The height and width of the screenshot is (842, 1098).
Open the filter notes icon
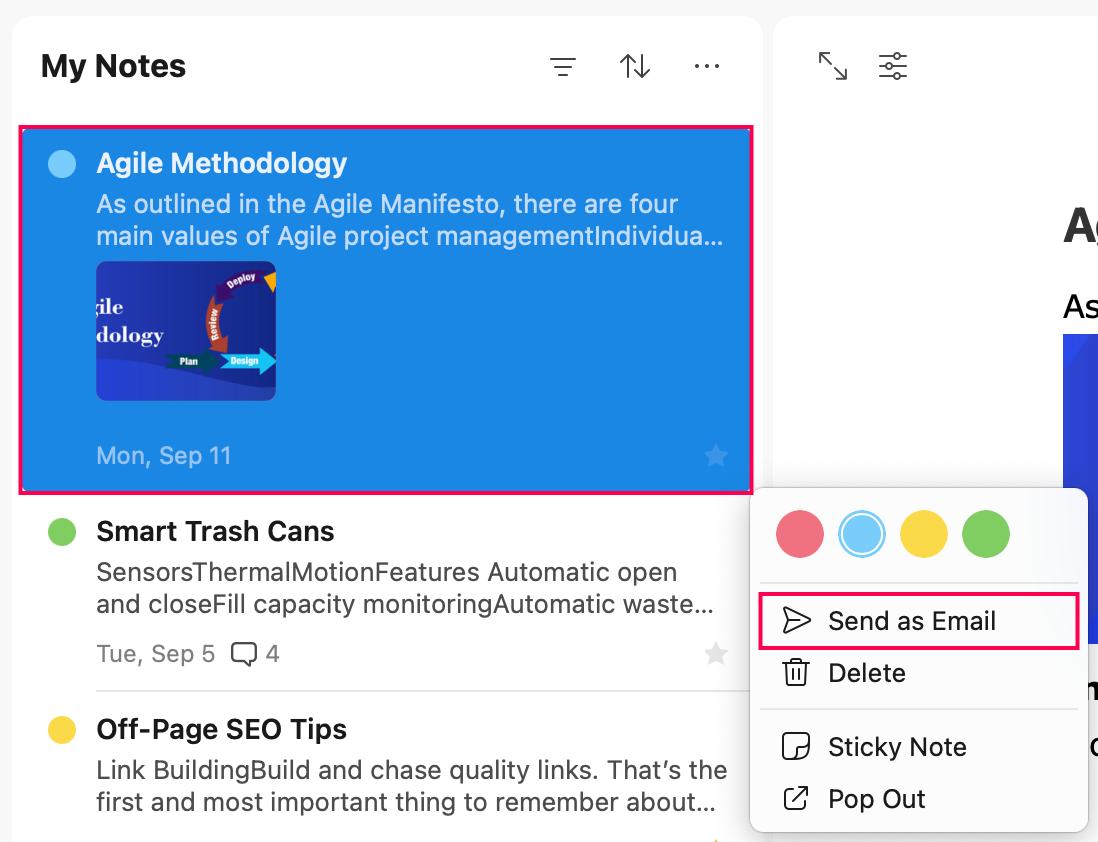click(x=563, y=67)
